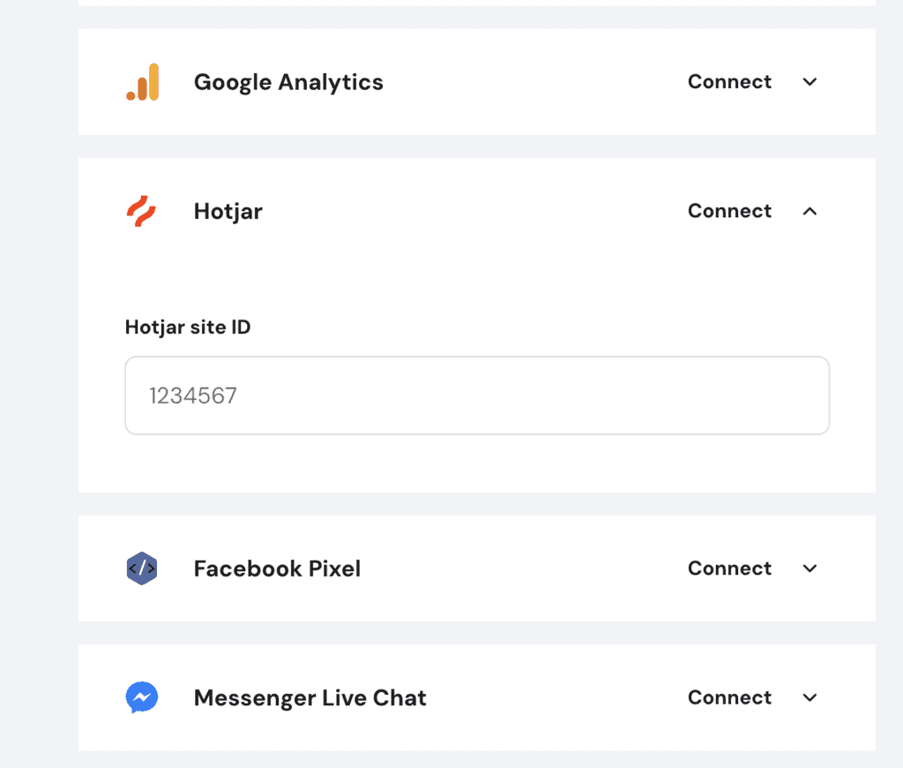This screenshot has height=768, width=903.
Task: Expand the Google Analytics section
Action: coord(809,82)
